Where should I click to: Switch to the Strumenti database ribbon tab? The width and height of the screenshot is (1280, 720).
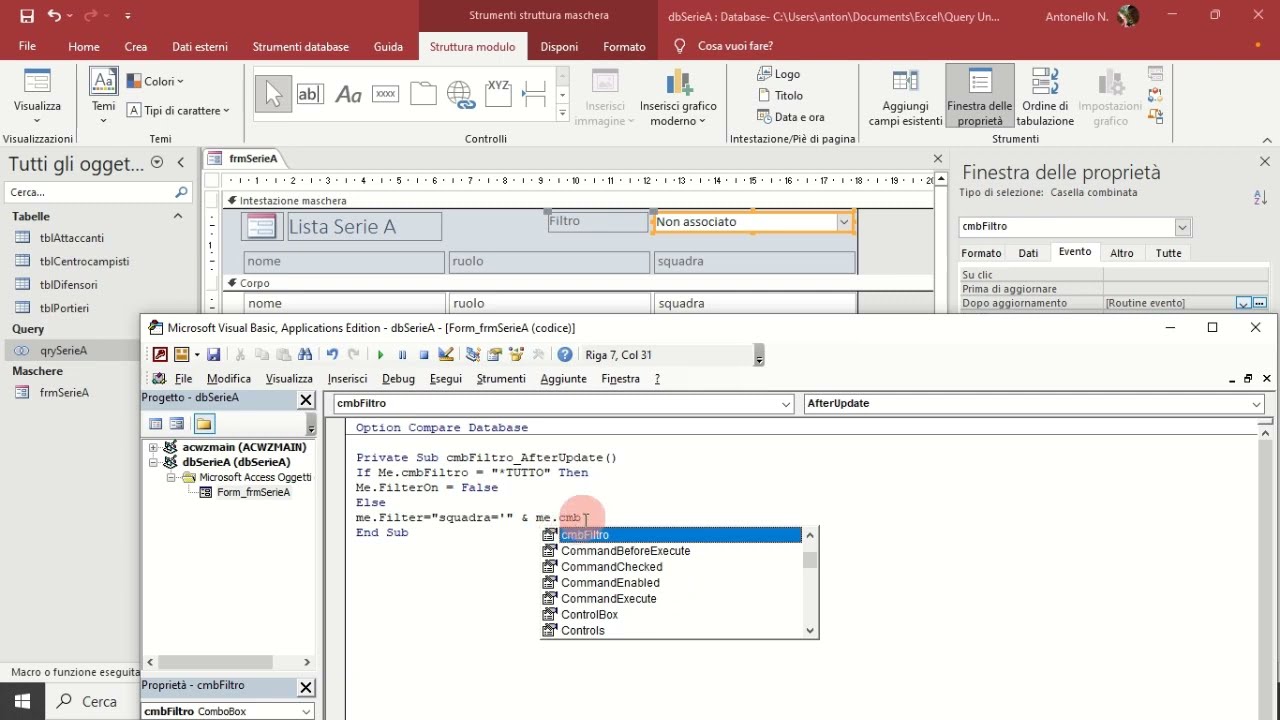click(x=300, y=47)
